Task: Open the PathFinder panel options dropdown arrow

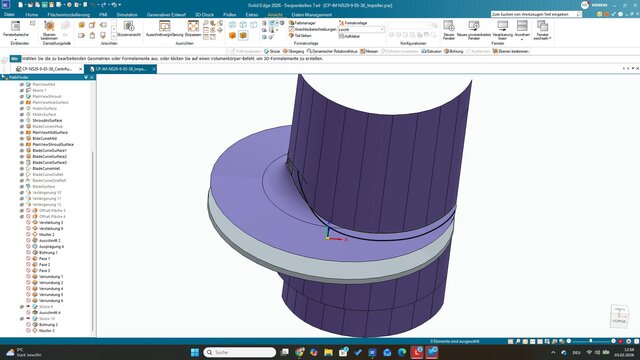Action: [x=86, y=77]
